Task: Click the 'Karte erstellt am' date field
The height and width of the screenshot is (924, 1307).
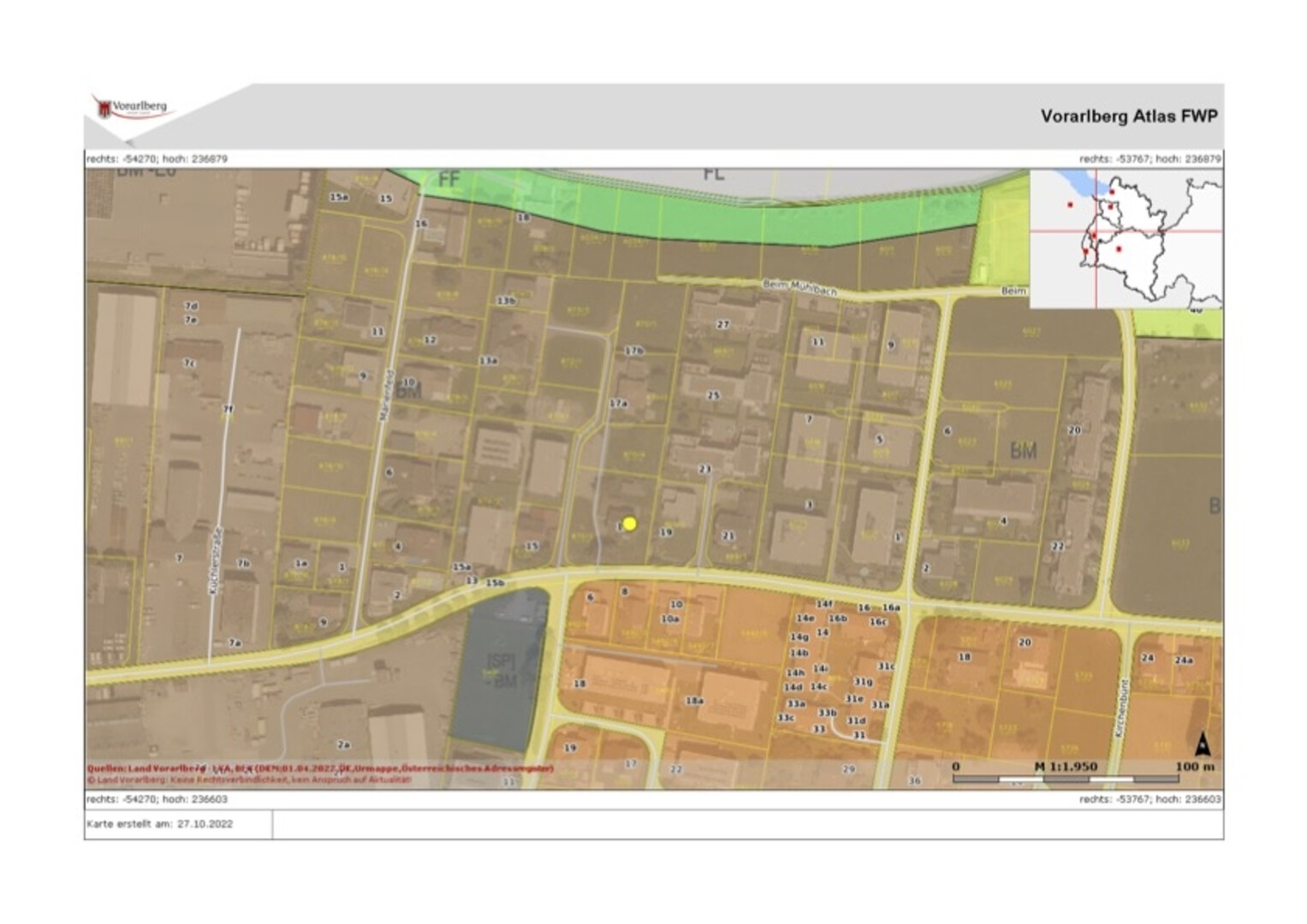Action: [x=160, y=825]
